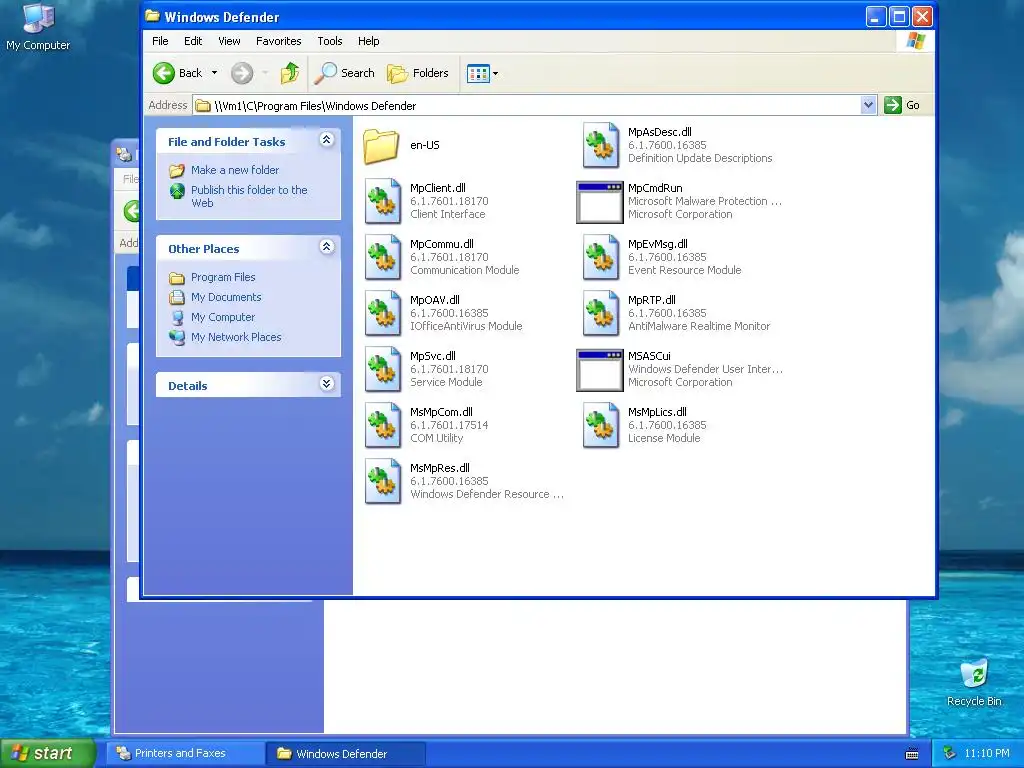Click Windows Defender taskbar button

345,754
